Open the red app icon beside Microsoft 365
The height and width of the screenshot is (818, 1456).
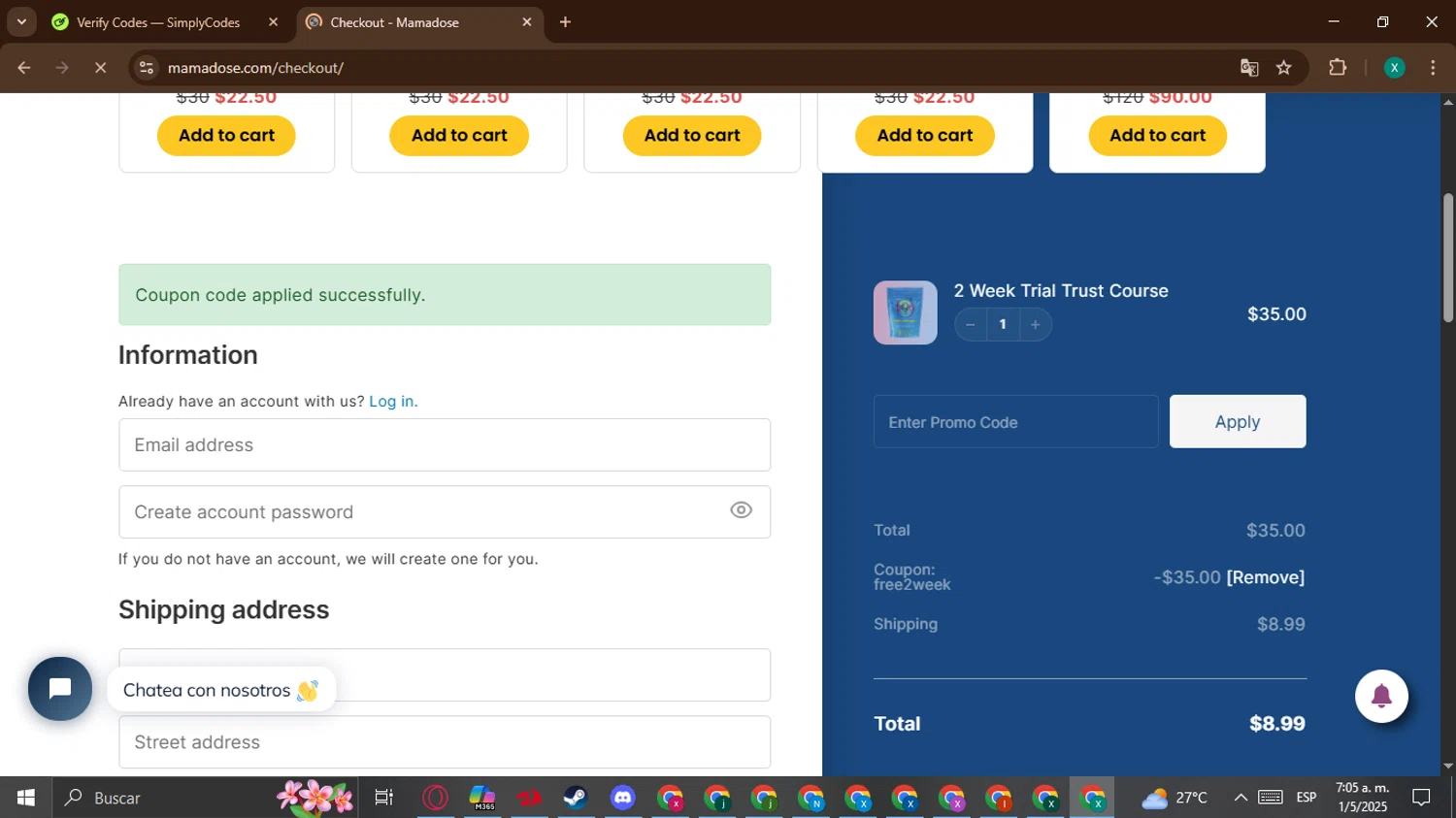click(529, 798)
